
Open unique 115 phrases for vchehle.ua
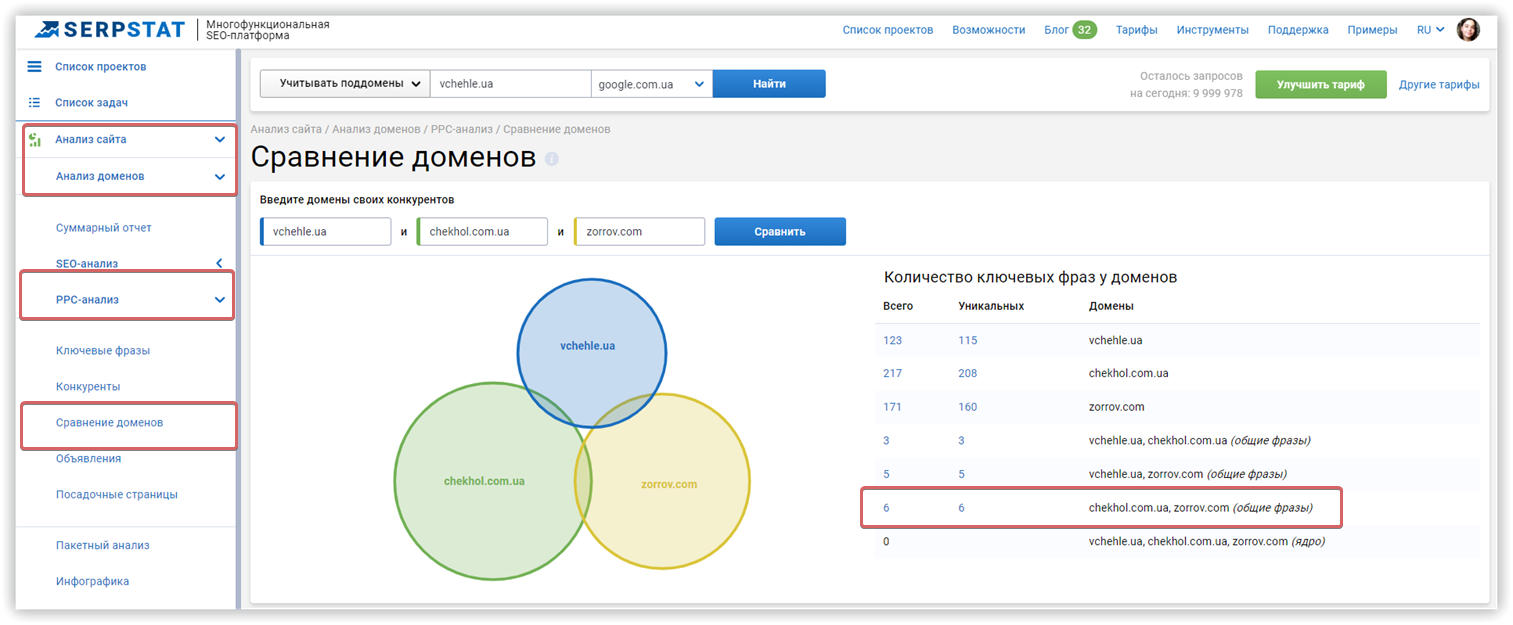[967, 340]
